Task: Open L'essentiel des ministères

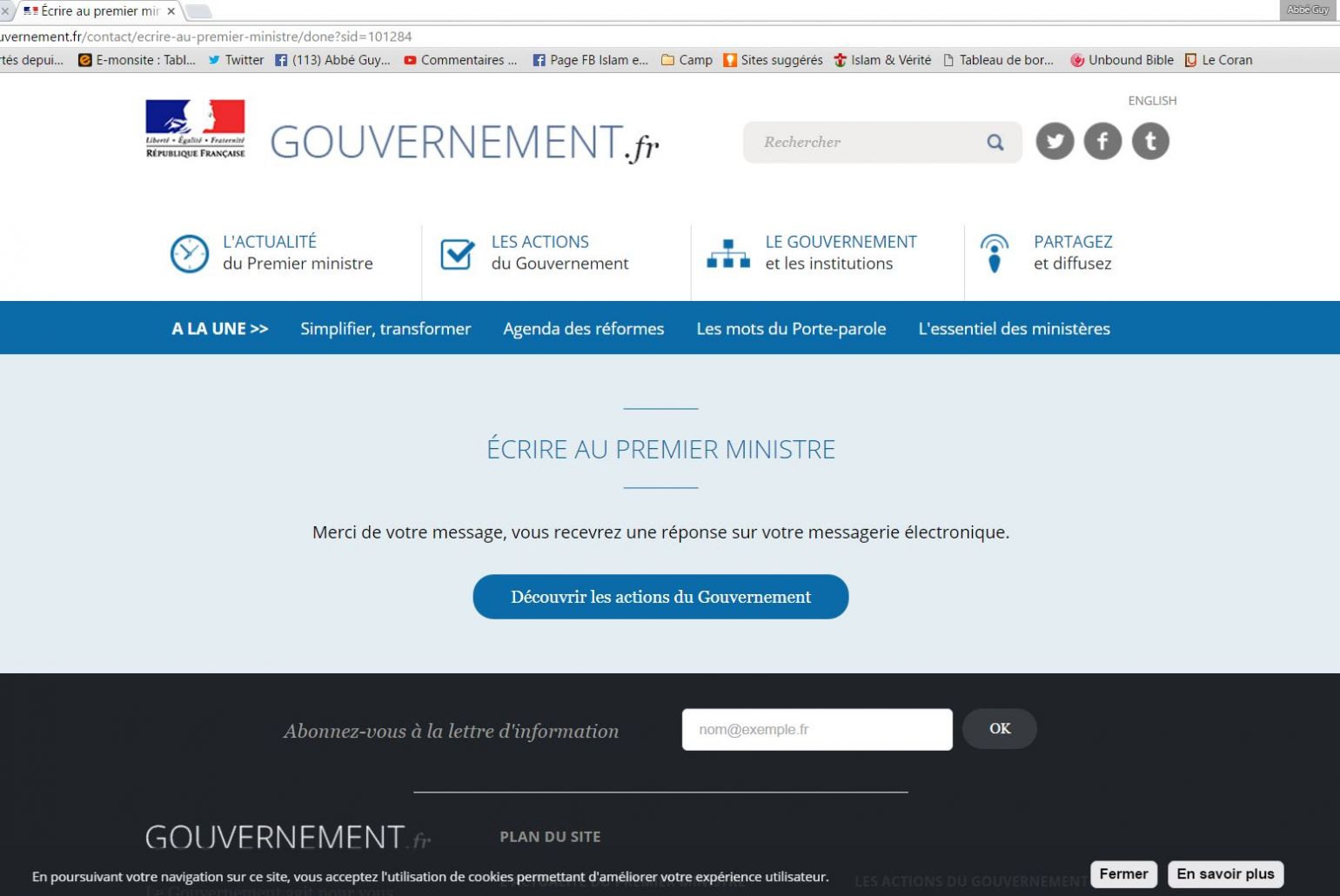Action: tap(1014, 329)
